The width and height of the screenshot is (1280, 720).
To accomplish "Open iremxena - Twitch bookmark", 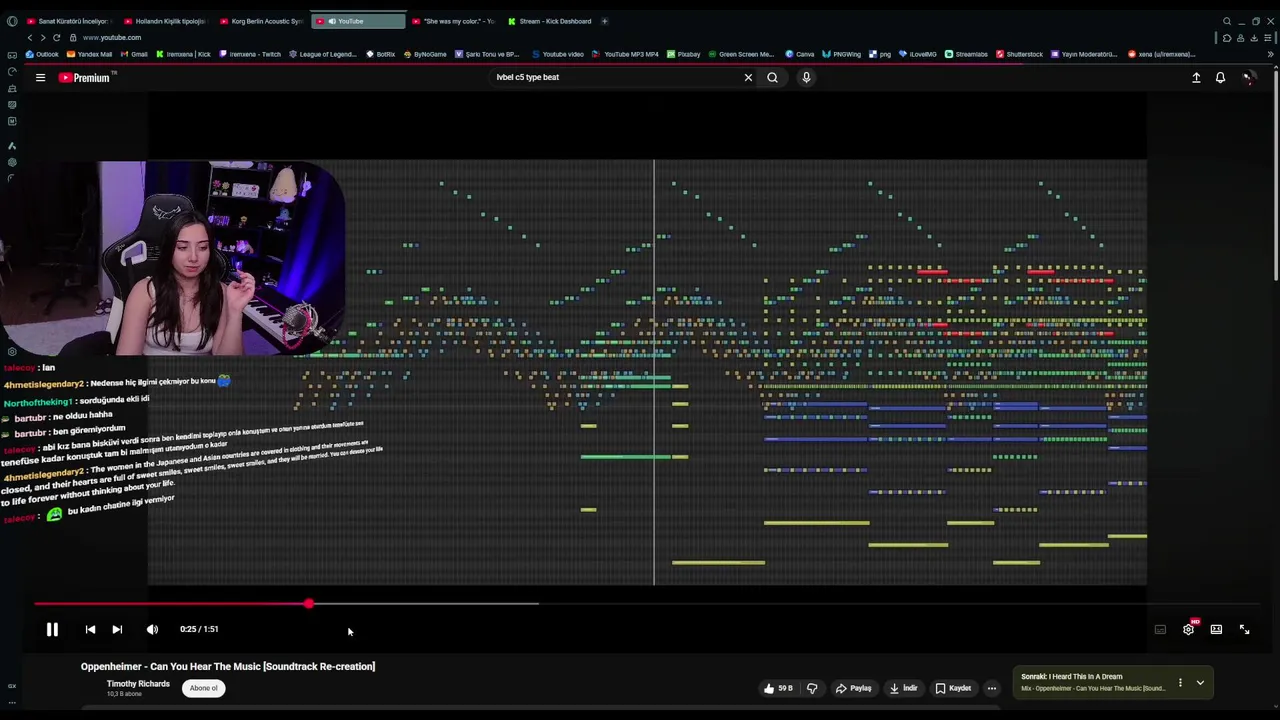I will (x=250, y=54).
